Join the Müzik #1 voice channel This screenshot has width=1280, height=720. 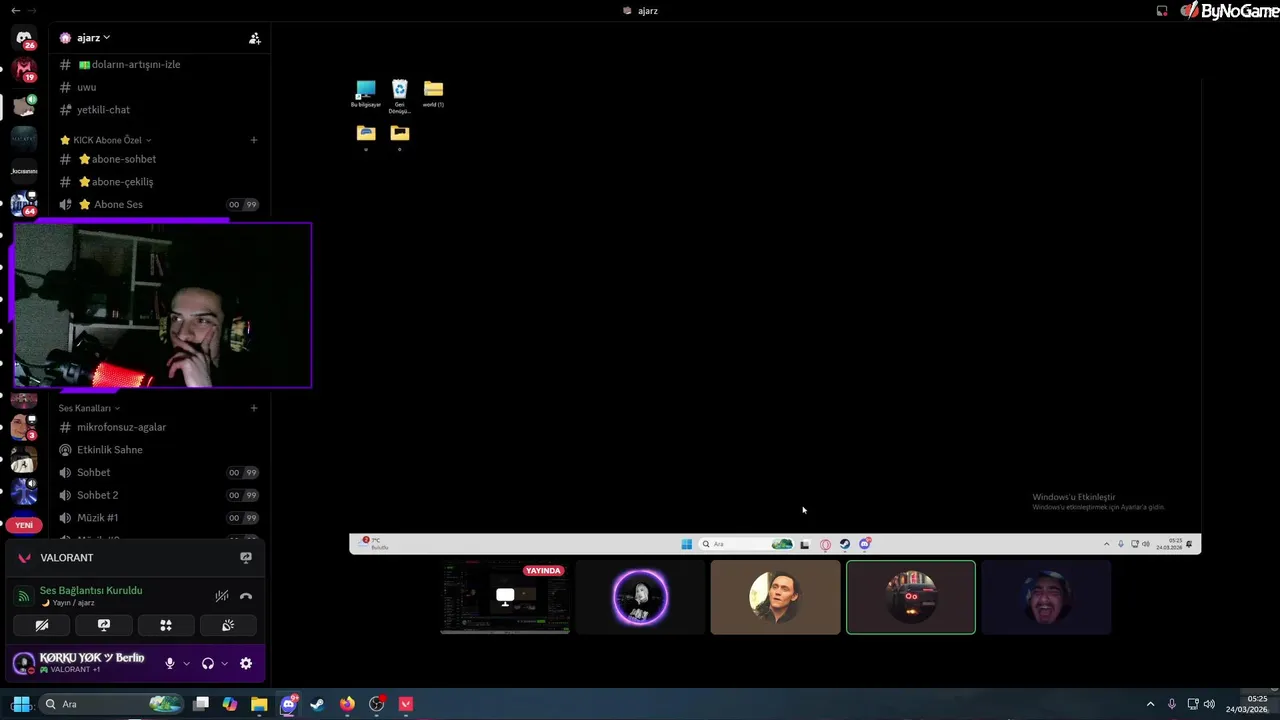point(158,518)
